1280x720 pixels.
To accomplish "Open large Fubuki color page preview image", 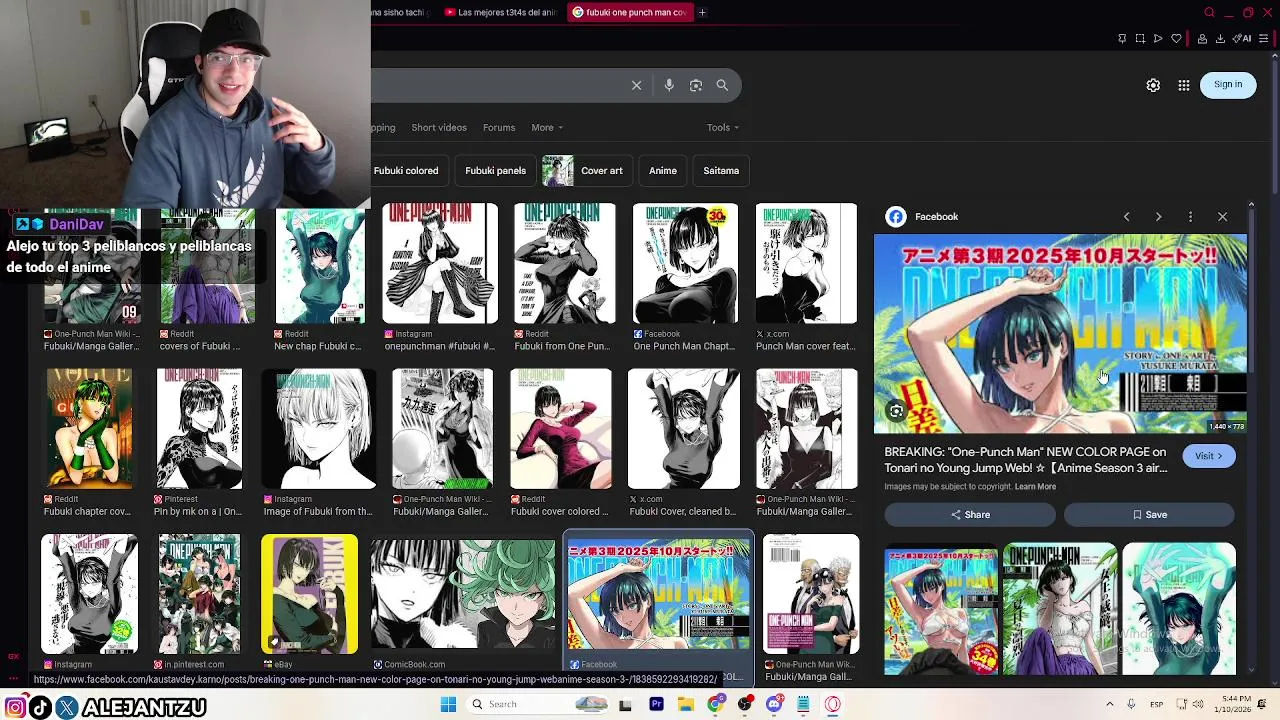I will pyautogui.click(x=1060, y=334).
